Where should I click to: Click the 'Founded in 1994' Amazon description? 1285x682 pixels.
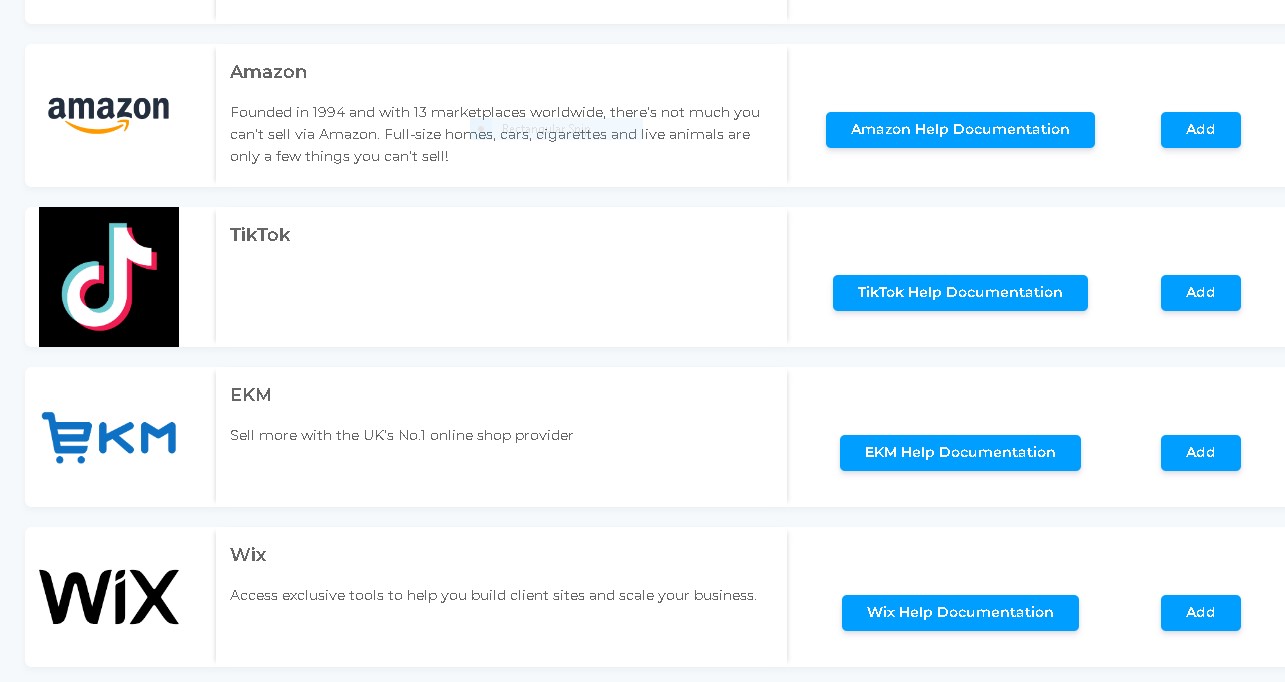click(x=495, y=134)
